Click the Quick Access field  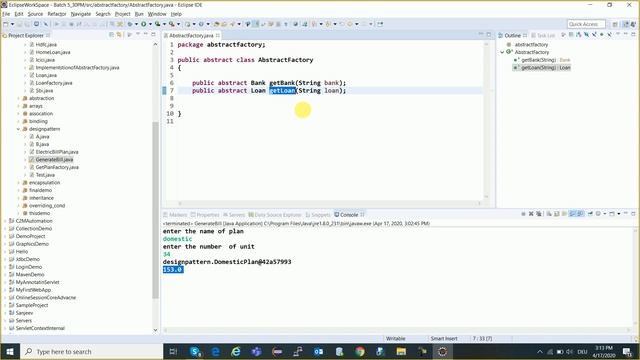[x=586, y=24]
